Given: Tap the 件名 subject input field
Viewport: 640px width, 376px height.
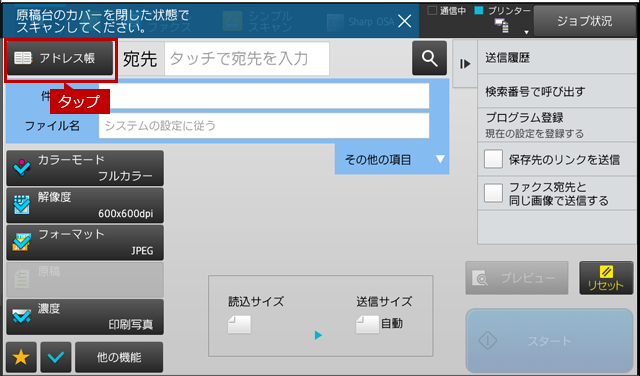Looking at the screenshot, I should coord(264,96).
